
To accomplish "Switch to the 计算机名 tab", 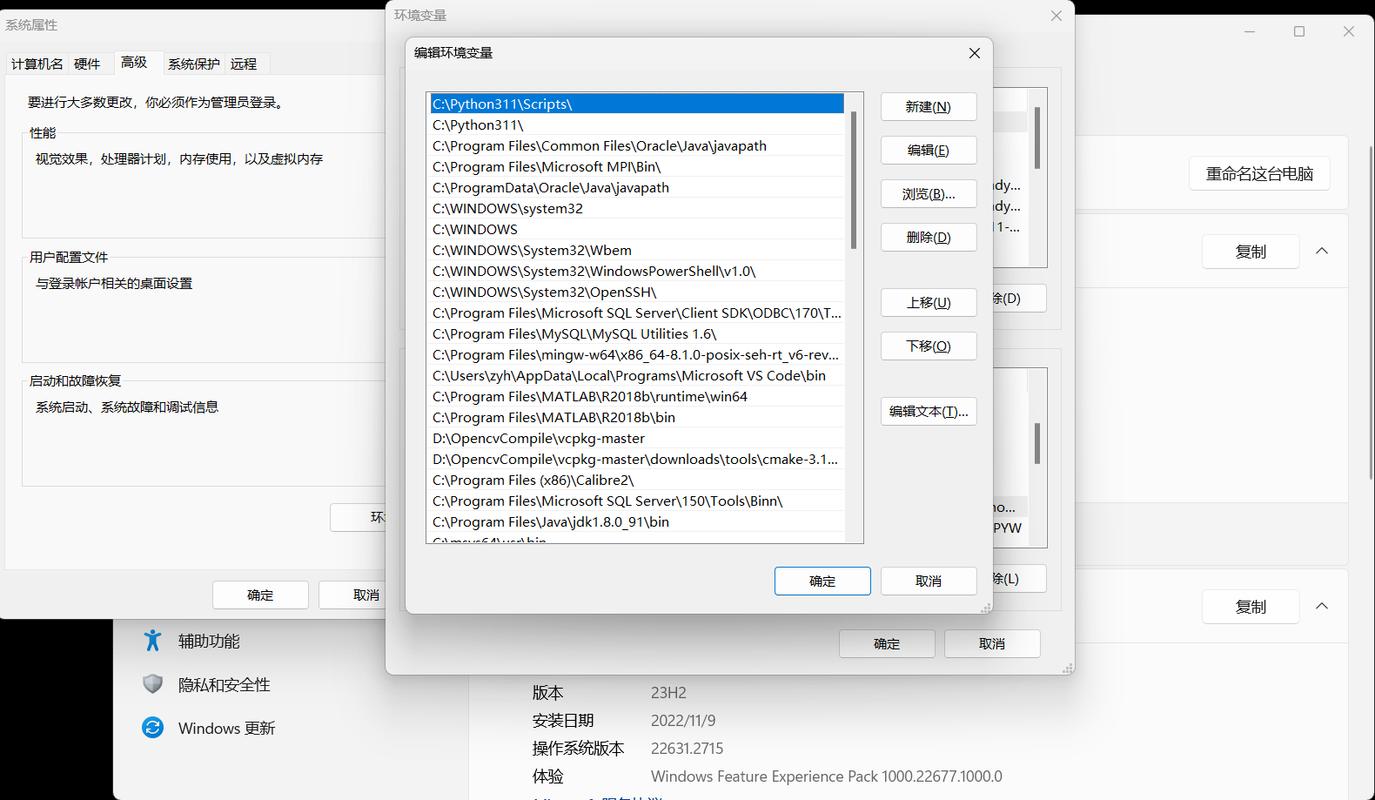I will tap(36, 63).
